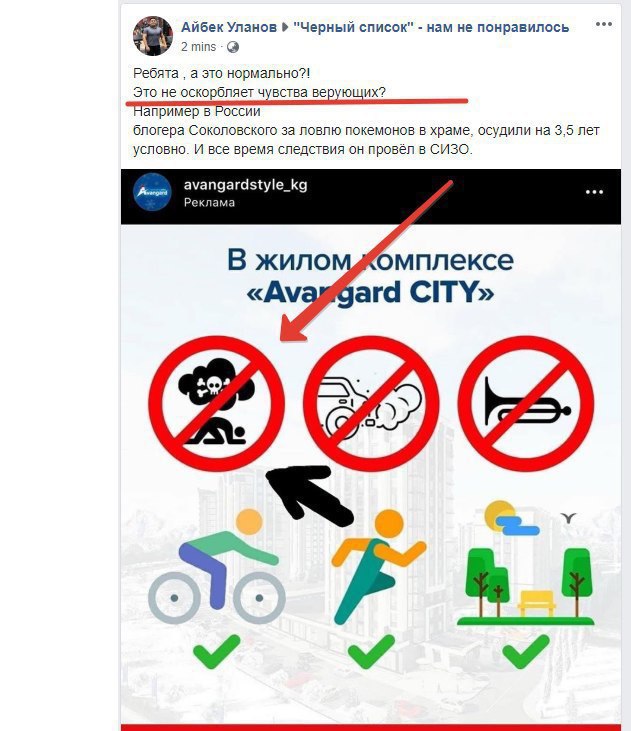Open the post options three-dot menu
Screen dimensions: 631x731
[603, 24]
